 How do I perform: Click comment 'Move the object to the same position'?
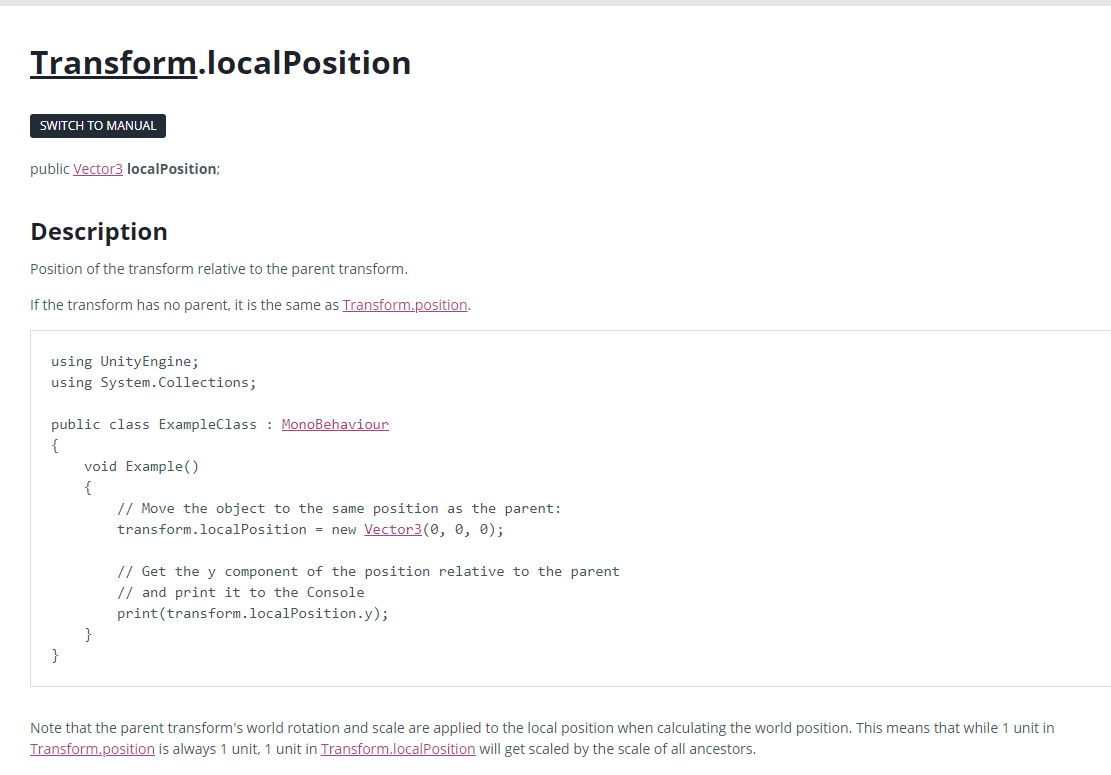(339, 509)
